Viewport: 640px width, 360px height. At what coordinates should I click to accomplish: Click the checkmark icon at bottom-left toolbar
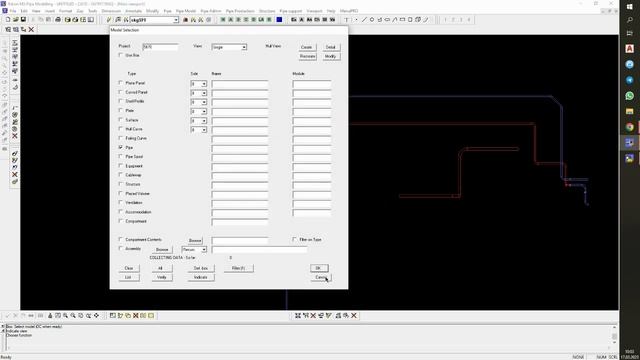point(7,316)
